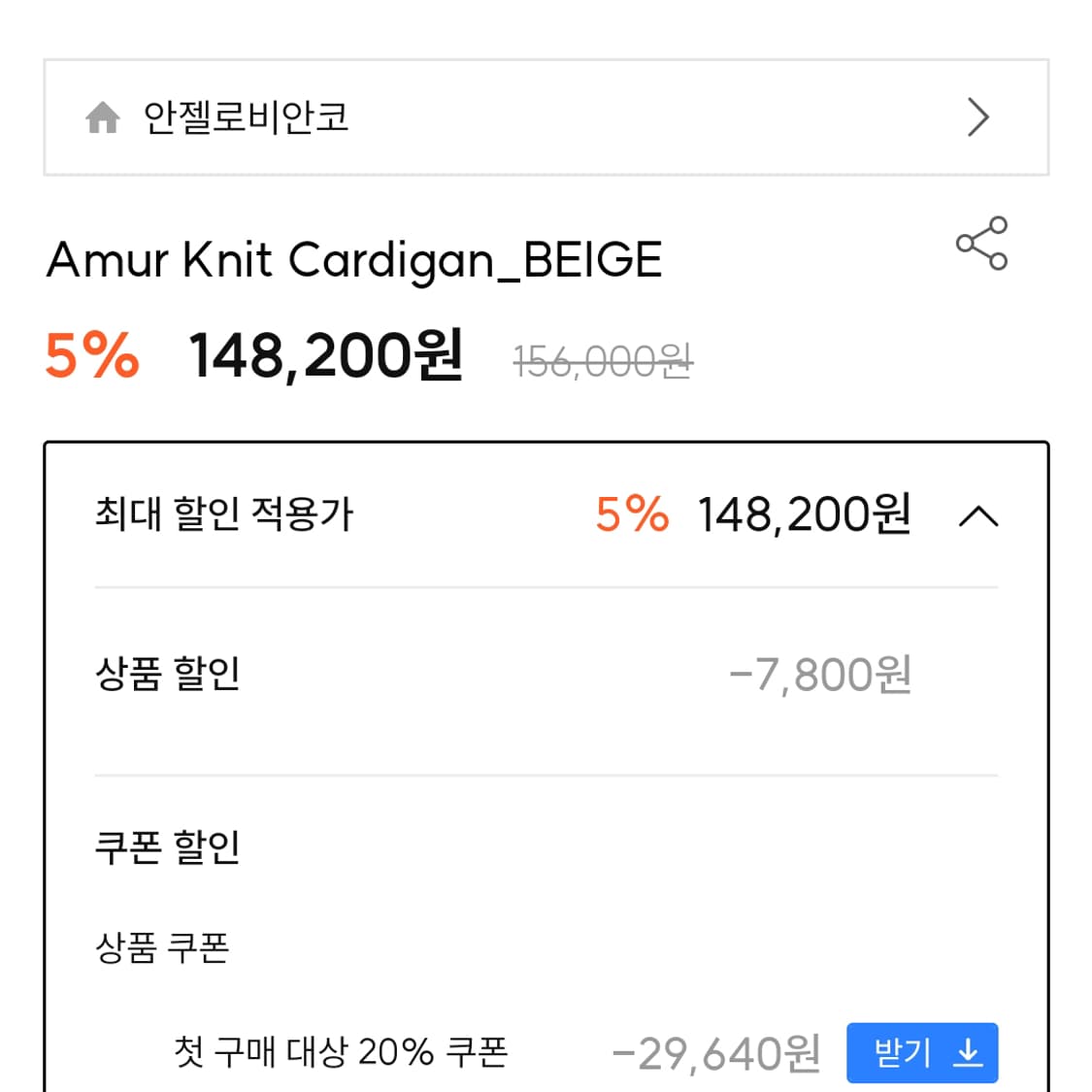This screenshot has height=1092, width=1092.
Task: Click the 148,200원 price in the discount summary
Action: tap(806, 515)
